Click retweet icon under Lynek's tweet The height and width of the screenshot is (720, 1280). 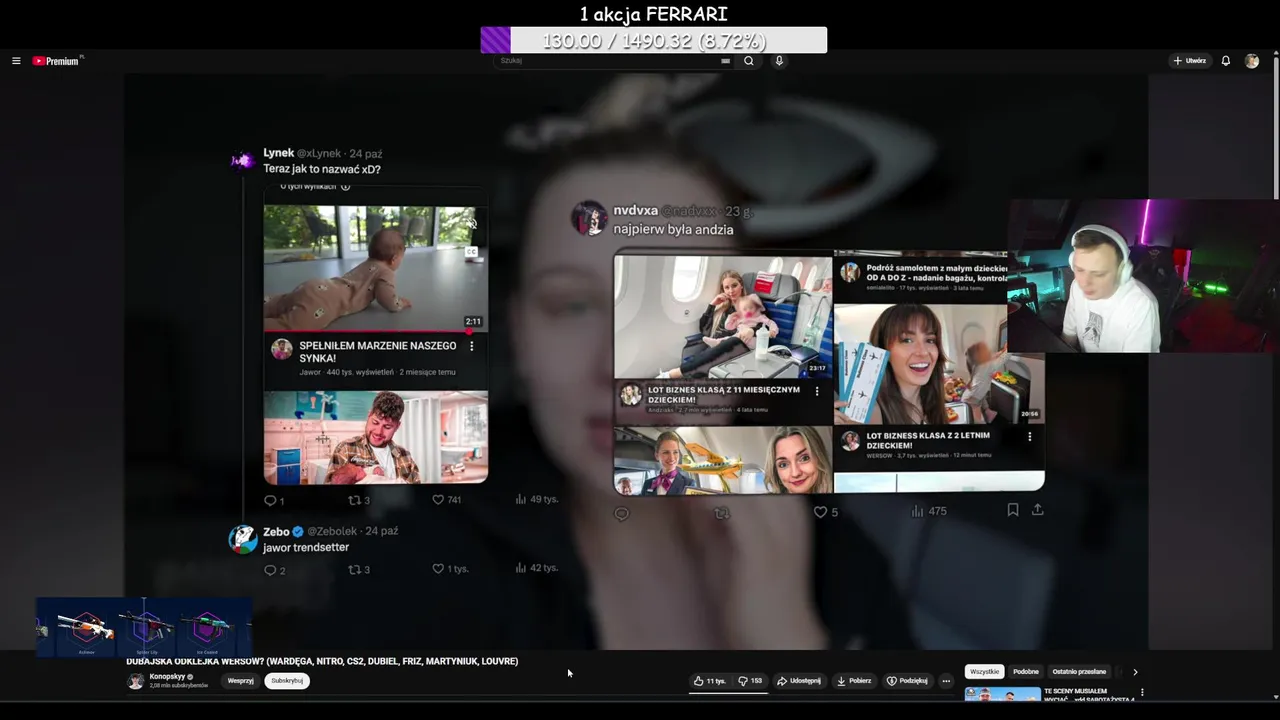click(354, 500)
